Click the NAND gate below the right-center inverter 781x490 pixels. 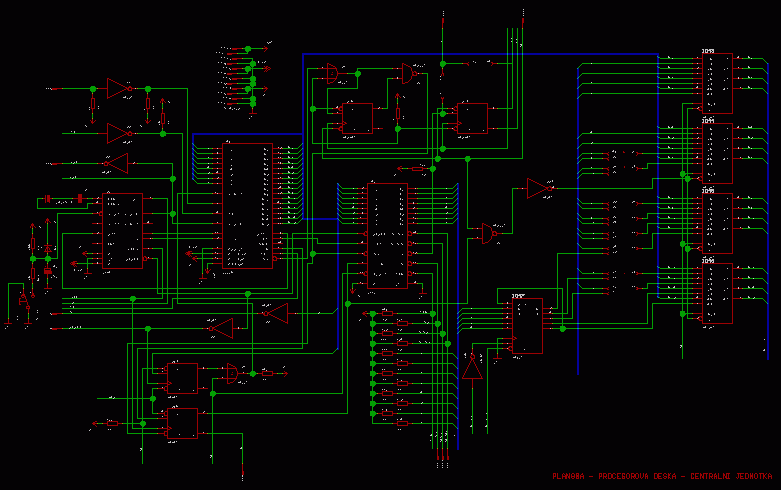[x=486, y=233]
